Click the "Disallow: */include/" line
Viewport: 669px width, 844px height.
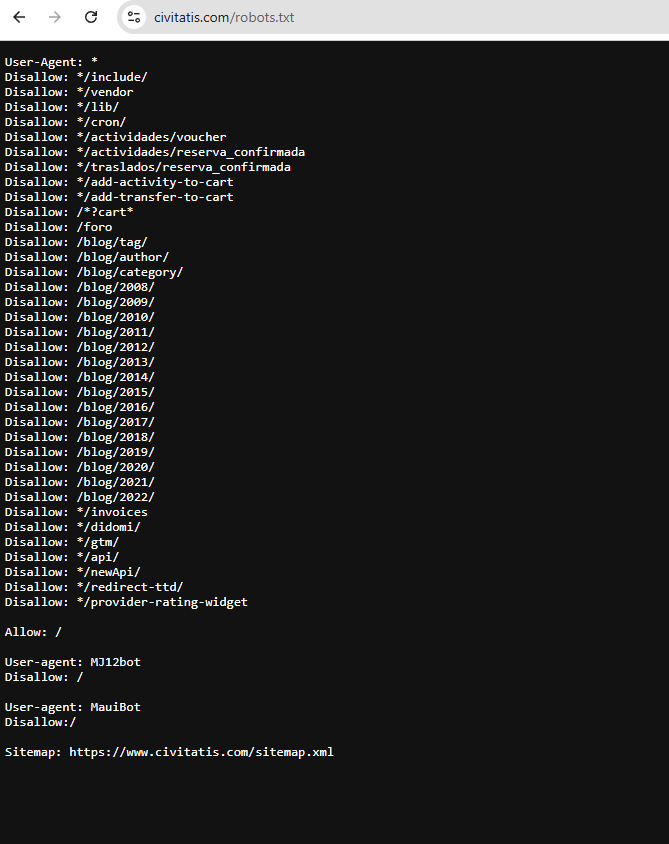coord(76,77)
